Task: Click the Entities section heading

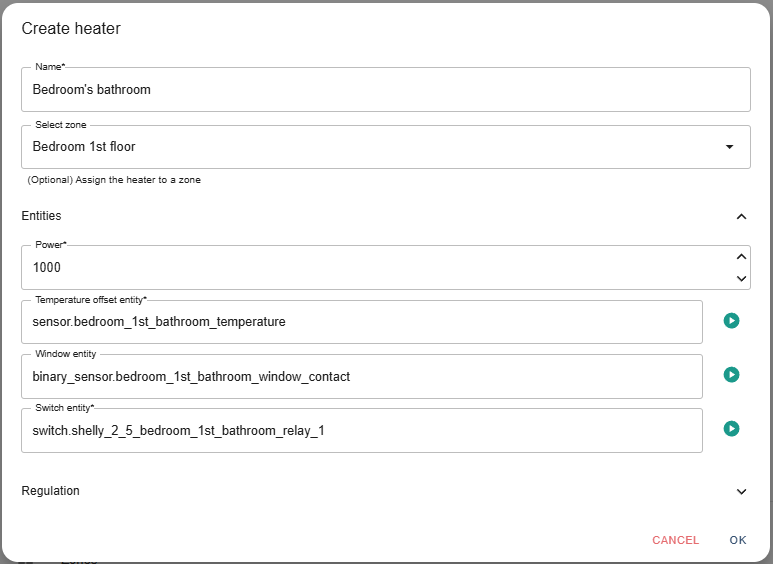Action: [x=41, y=216]
